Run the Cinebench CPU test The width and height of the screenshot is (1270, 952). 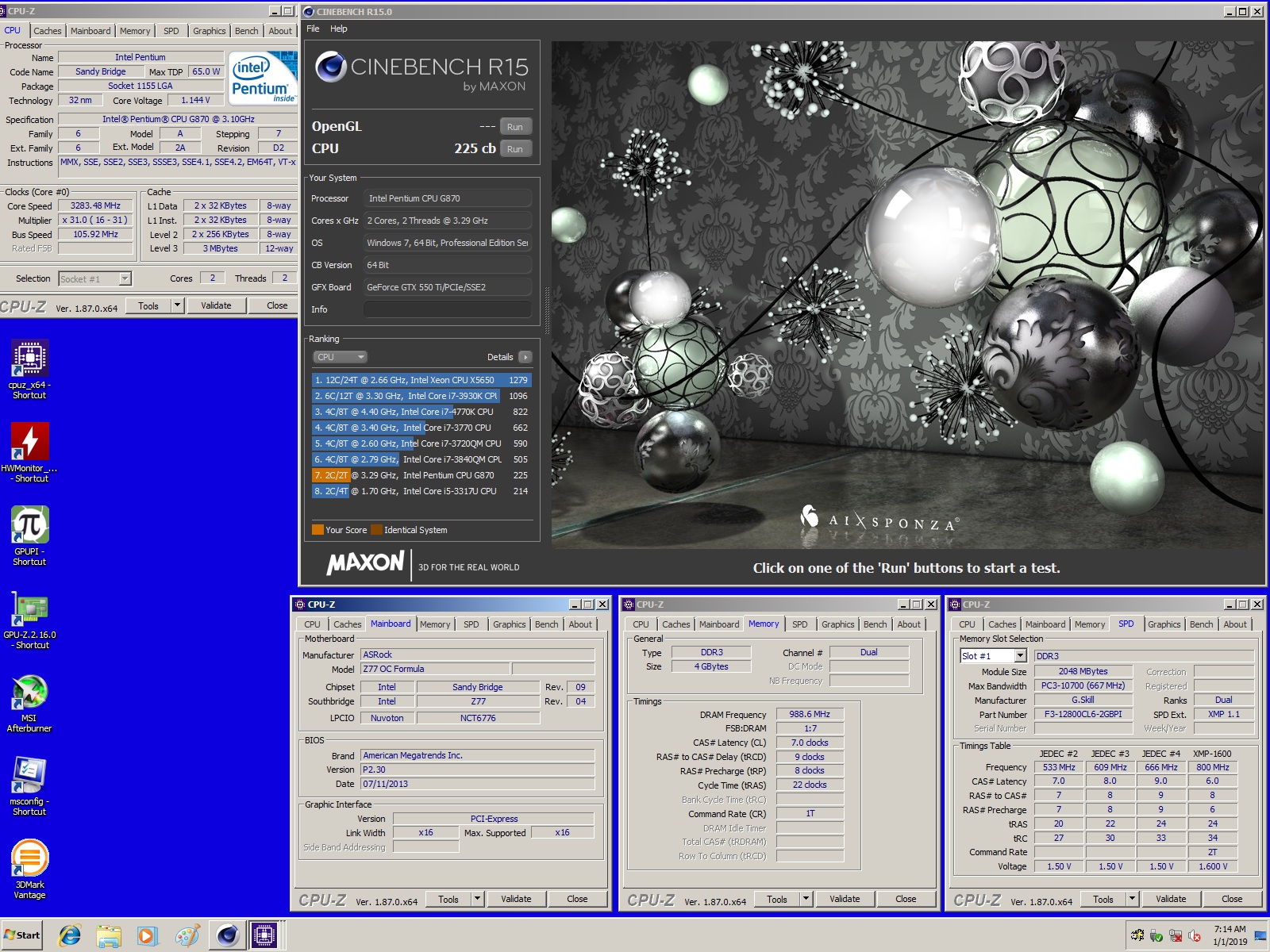pyautogui.click(x=515, y=149)
